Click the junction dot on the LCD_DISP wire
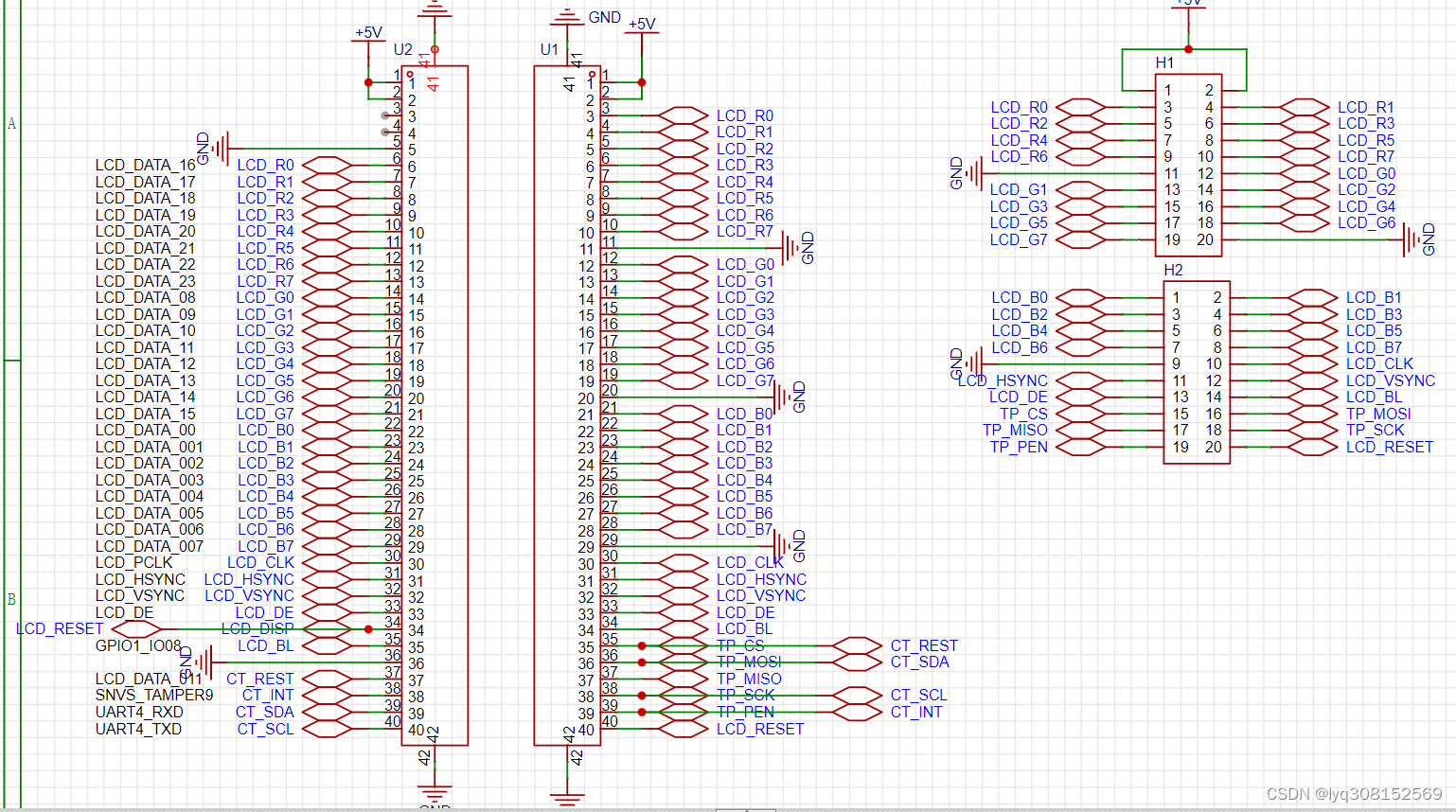Image resolution: width=1456 pixels, height=812 pixels. coord(368,628)
